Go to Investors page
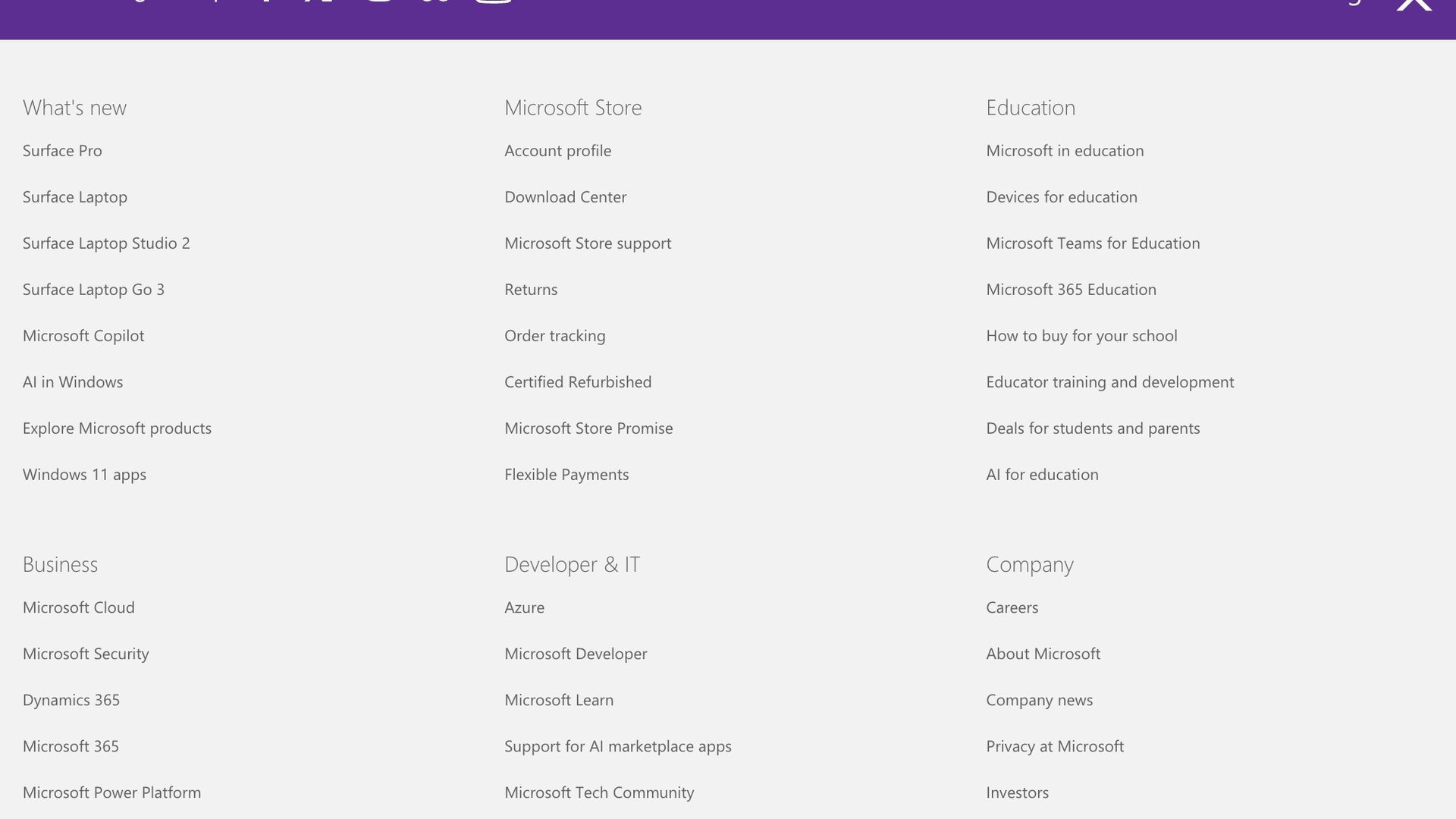This screenshot has width=1456, height=819. pyautogui.click(x=1017, y=792)
